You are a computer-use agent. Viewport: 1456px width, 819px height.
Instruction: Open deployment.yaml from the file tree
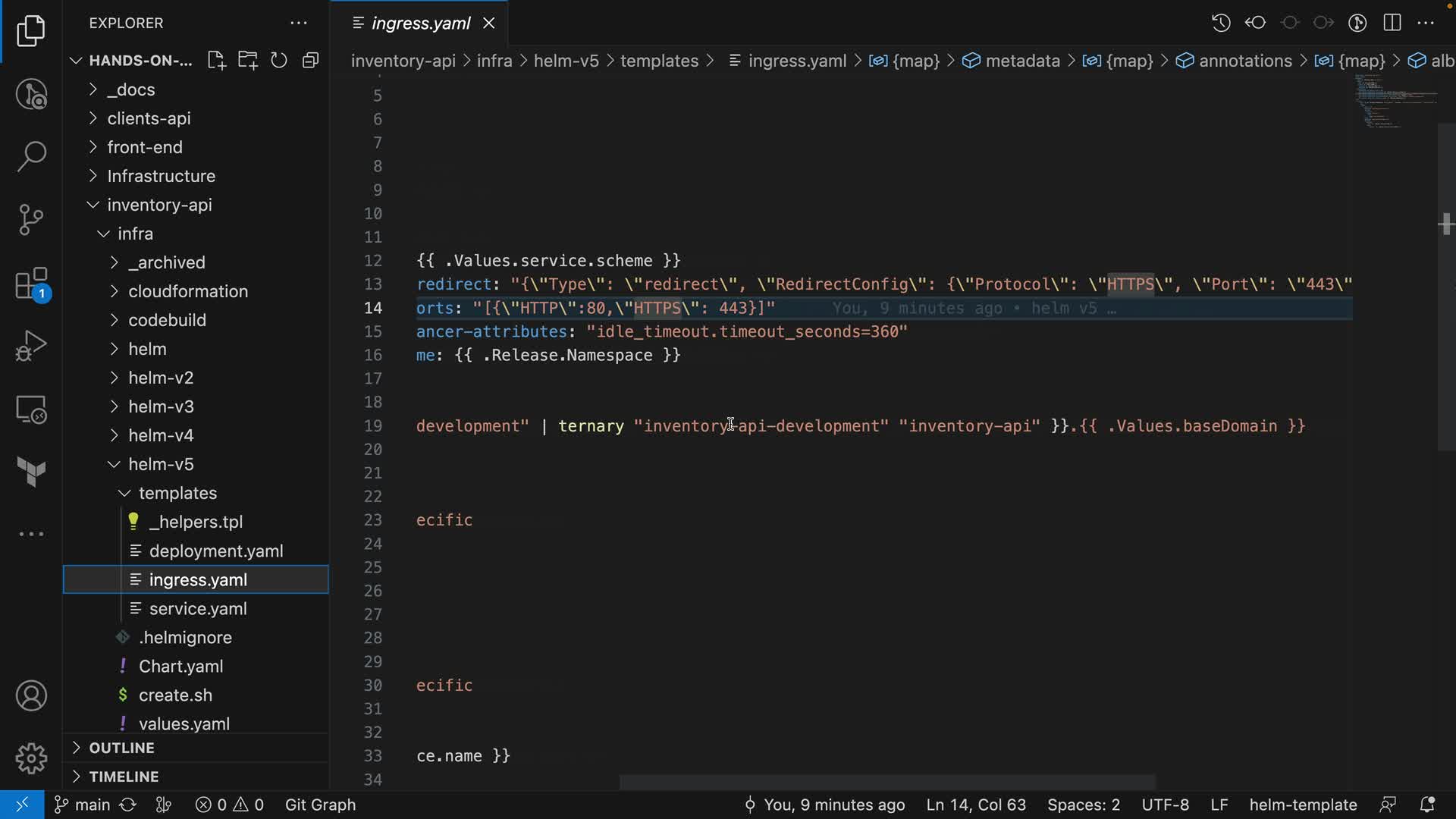pos(216,551)
